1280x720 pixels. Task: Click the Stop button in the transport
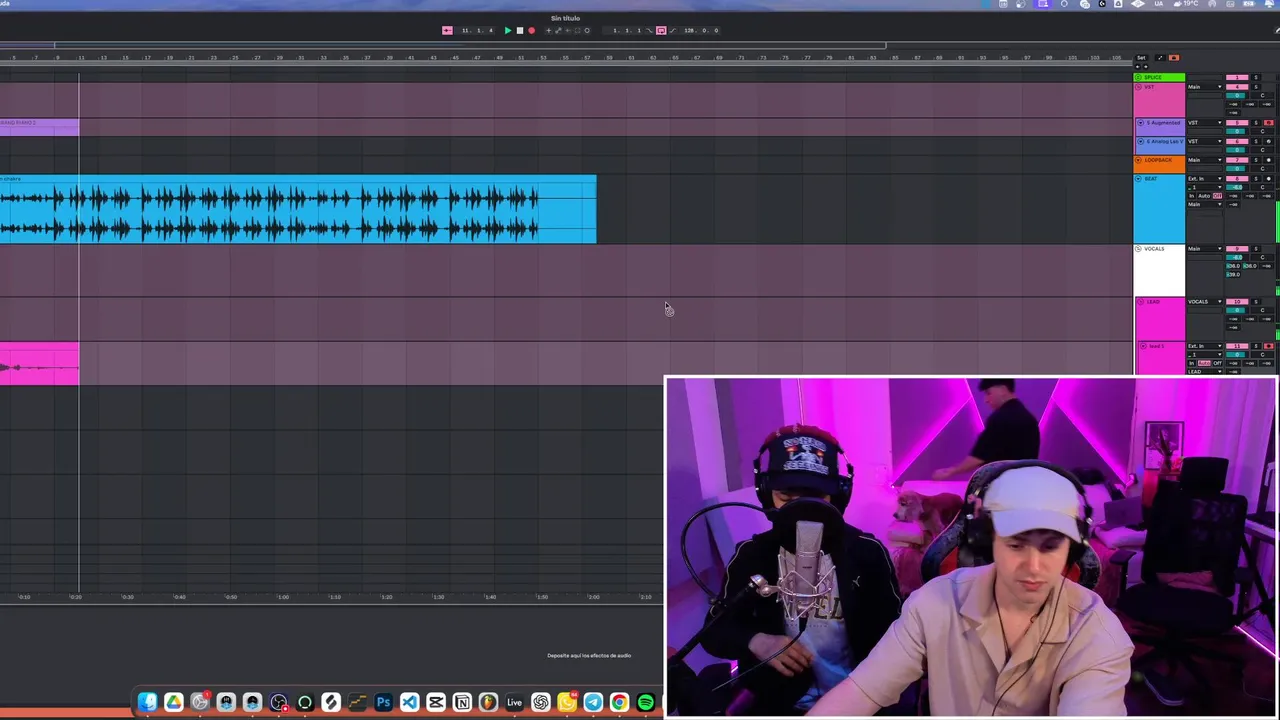[x=520, y=30]
